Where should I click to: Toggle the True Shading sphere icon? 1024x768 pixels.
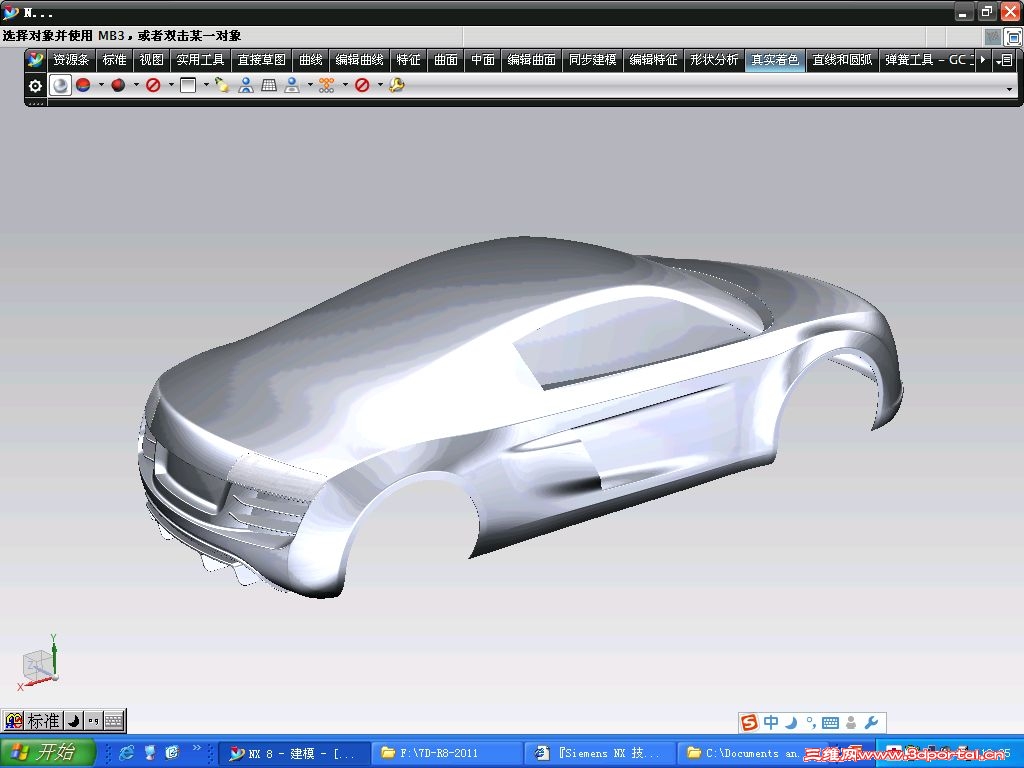[60, 85]
